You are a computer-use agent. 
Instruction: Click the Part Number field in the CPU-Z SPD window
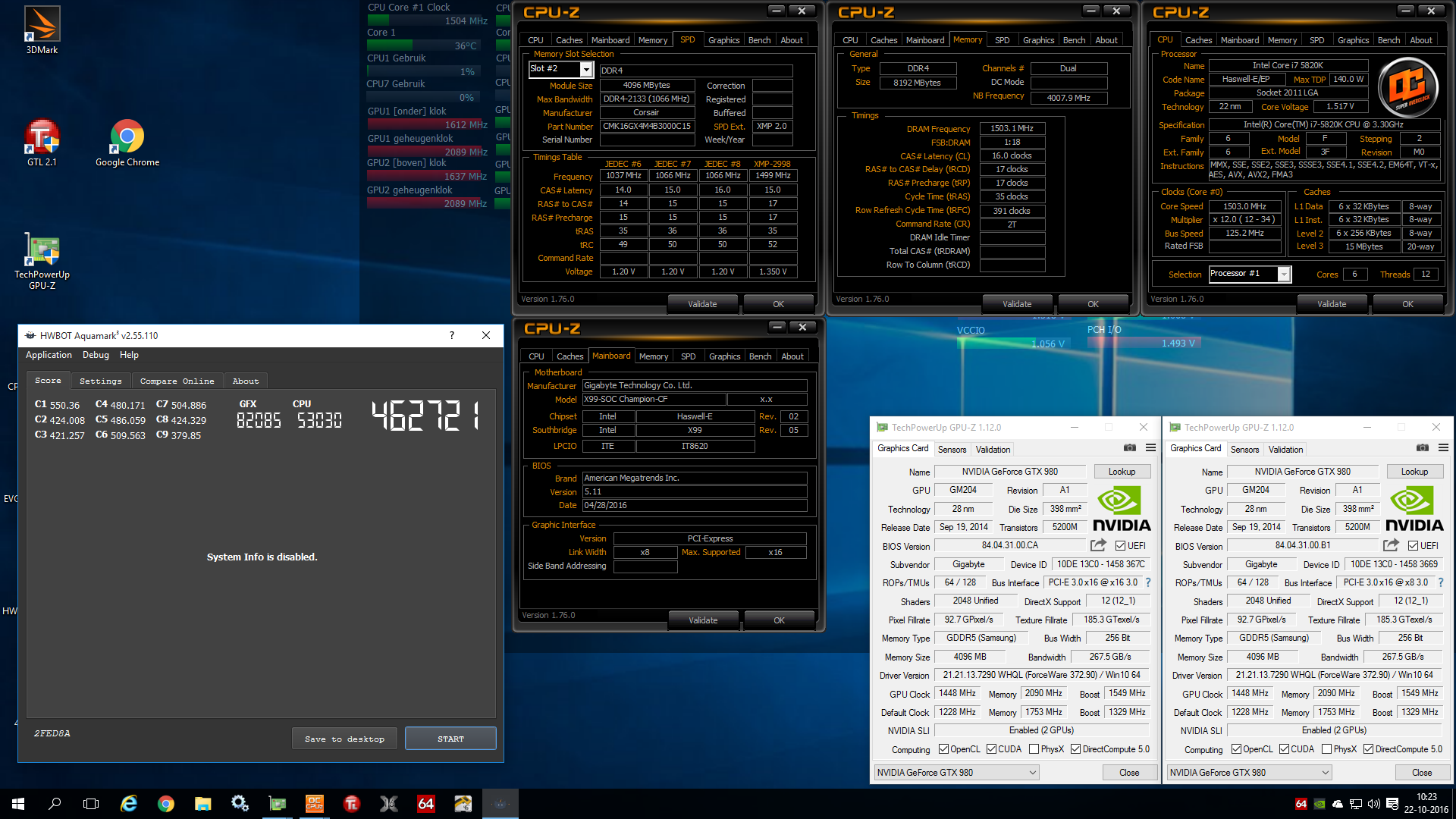(x=647, y=126)
